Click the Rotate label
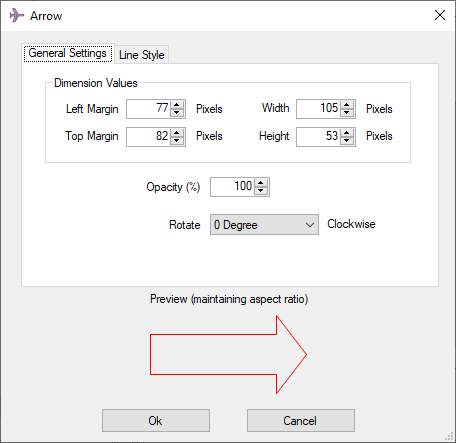The image size is (456, 443). (185, 225)
